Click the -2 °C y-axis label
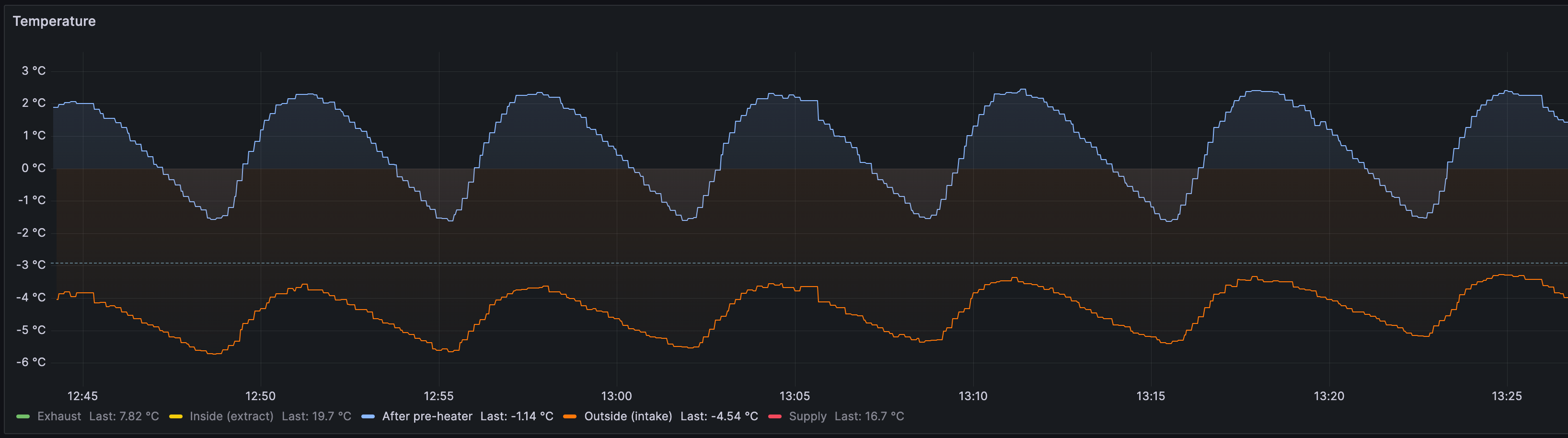 pos(31,233)
